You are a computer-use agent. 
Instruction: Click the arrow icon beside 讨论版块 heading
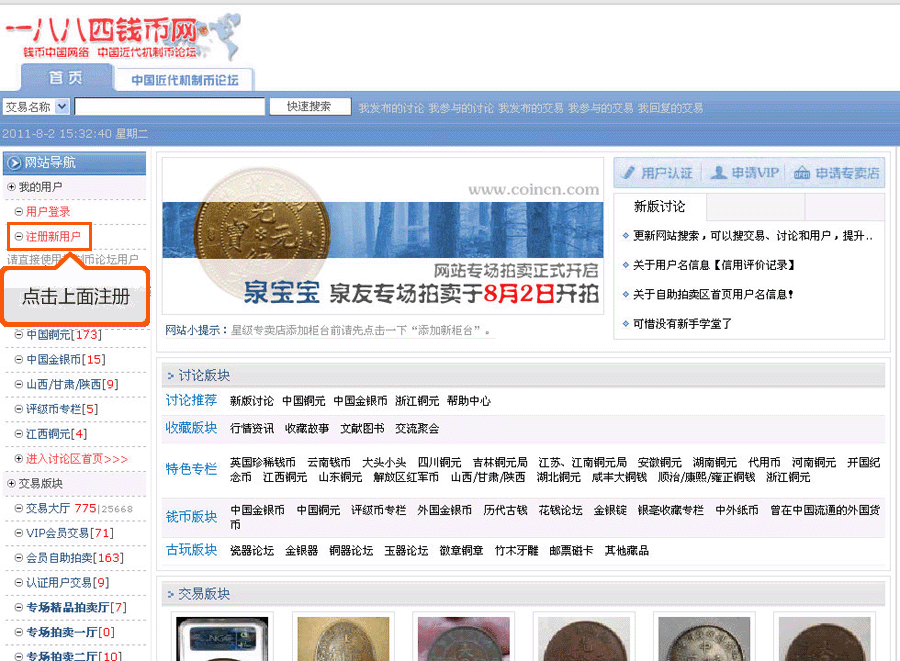tap(171, 375)
